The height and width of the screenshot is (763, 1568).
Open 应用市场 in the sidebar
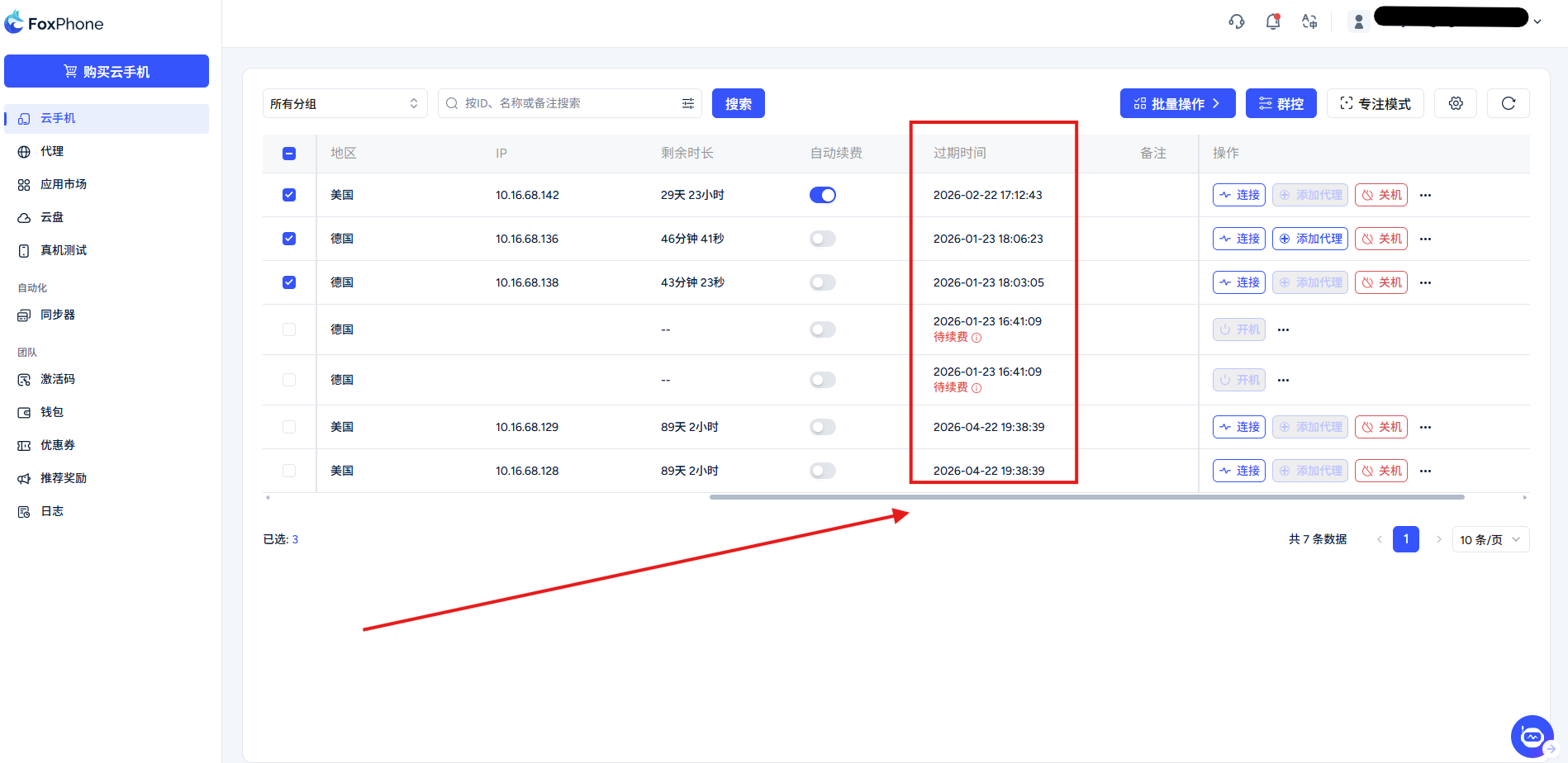click(64, 184)
